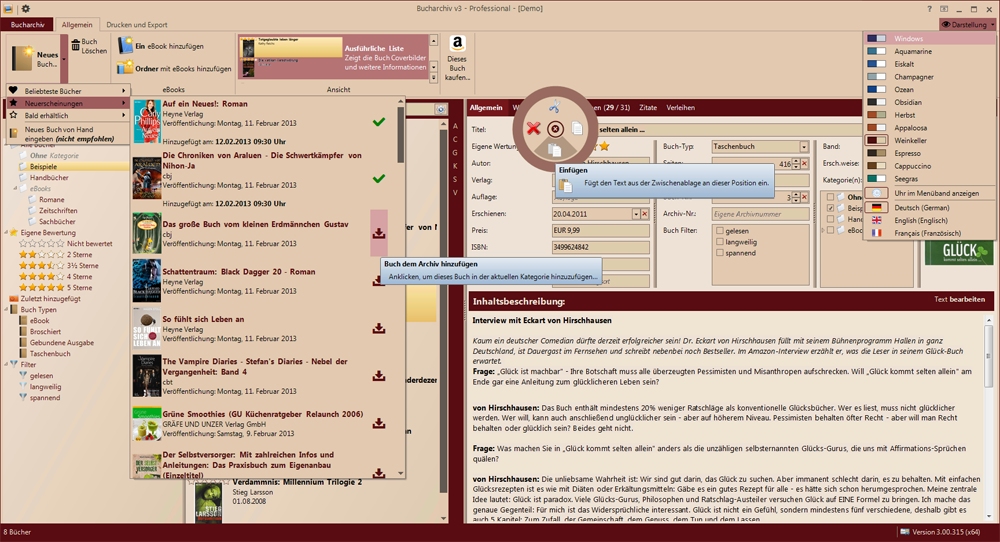Click 'Text bearbeiten' link in Inhaltsbeschreibung
The height and width of the screenshot is (542, 1000).
click(x=959, y=299)
